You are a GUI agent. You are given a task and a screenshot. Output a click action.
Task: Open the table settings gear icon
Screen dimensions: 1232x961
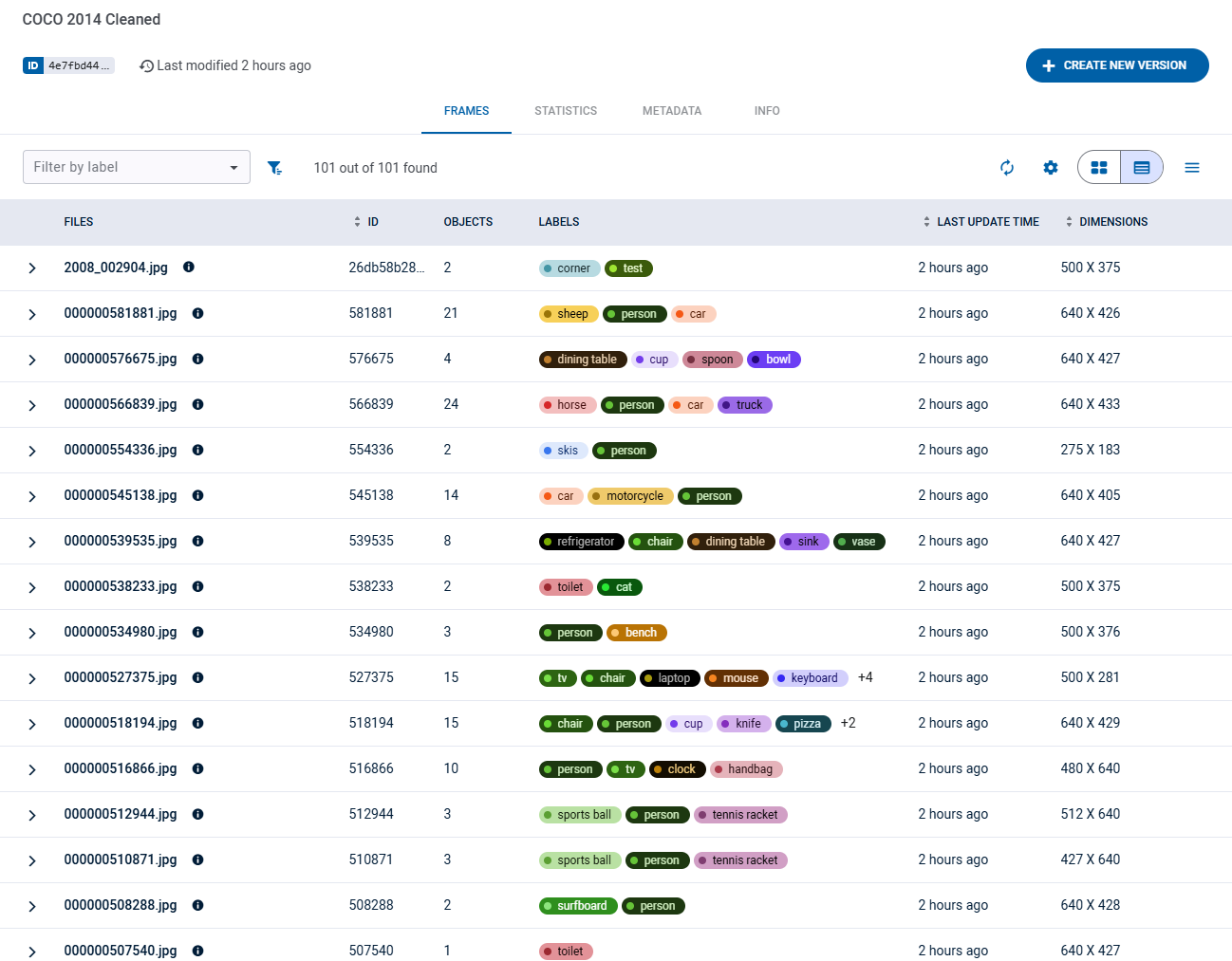[x=1050, y=167]
